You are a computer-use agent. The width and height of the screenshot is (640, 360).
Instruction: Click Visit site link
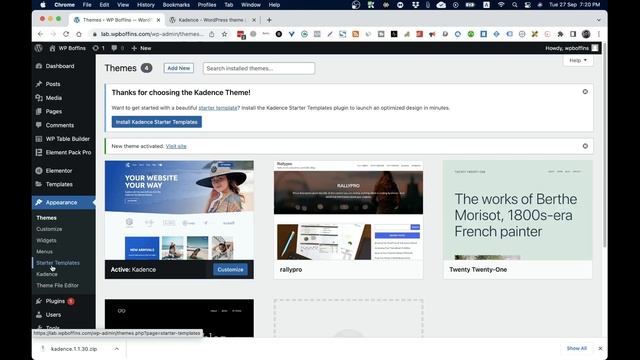click(x=176, y=146)
